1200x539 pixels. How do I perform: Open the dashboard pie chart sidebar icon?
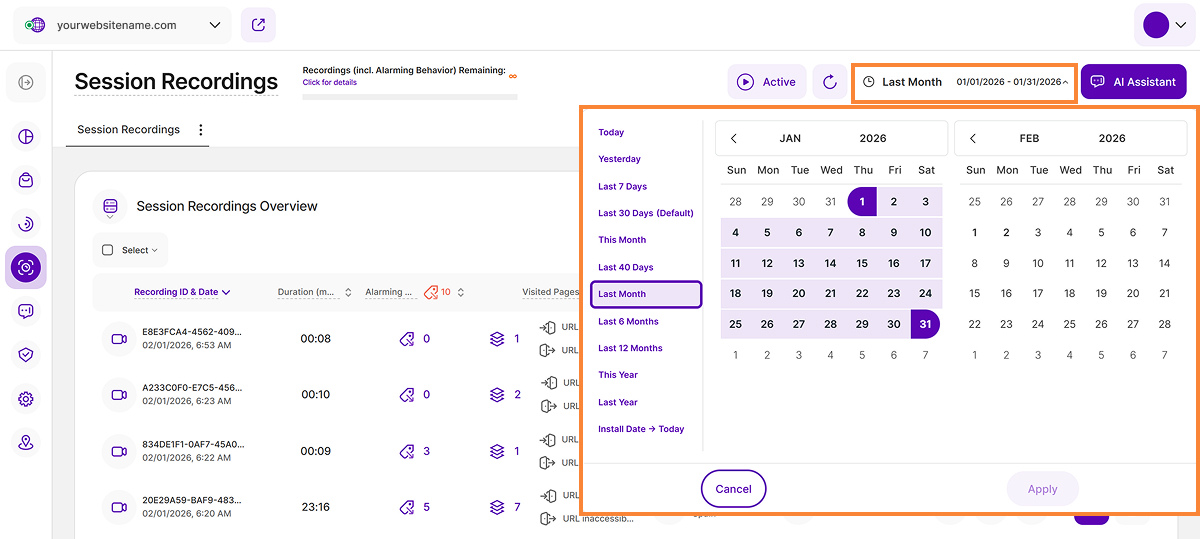click(26, 136)
